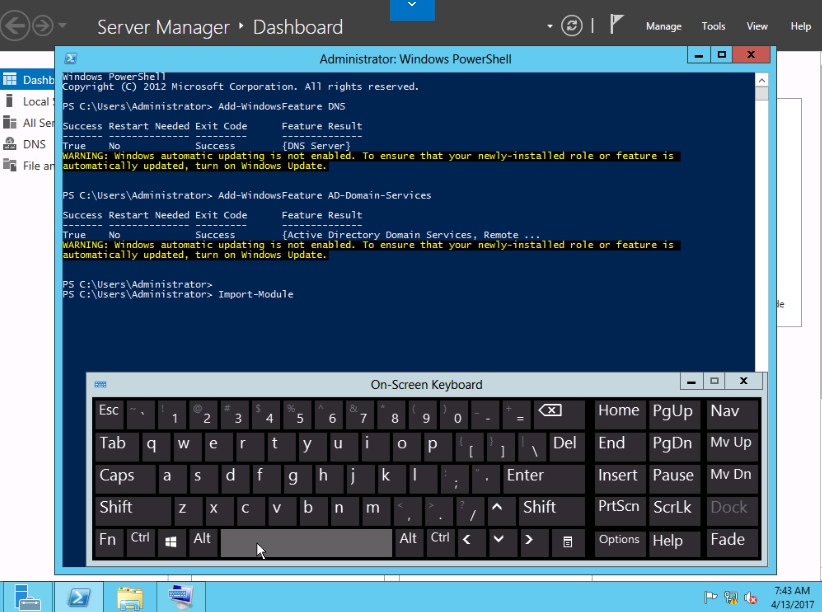Toggle the ScrLk key

673,509
